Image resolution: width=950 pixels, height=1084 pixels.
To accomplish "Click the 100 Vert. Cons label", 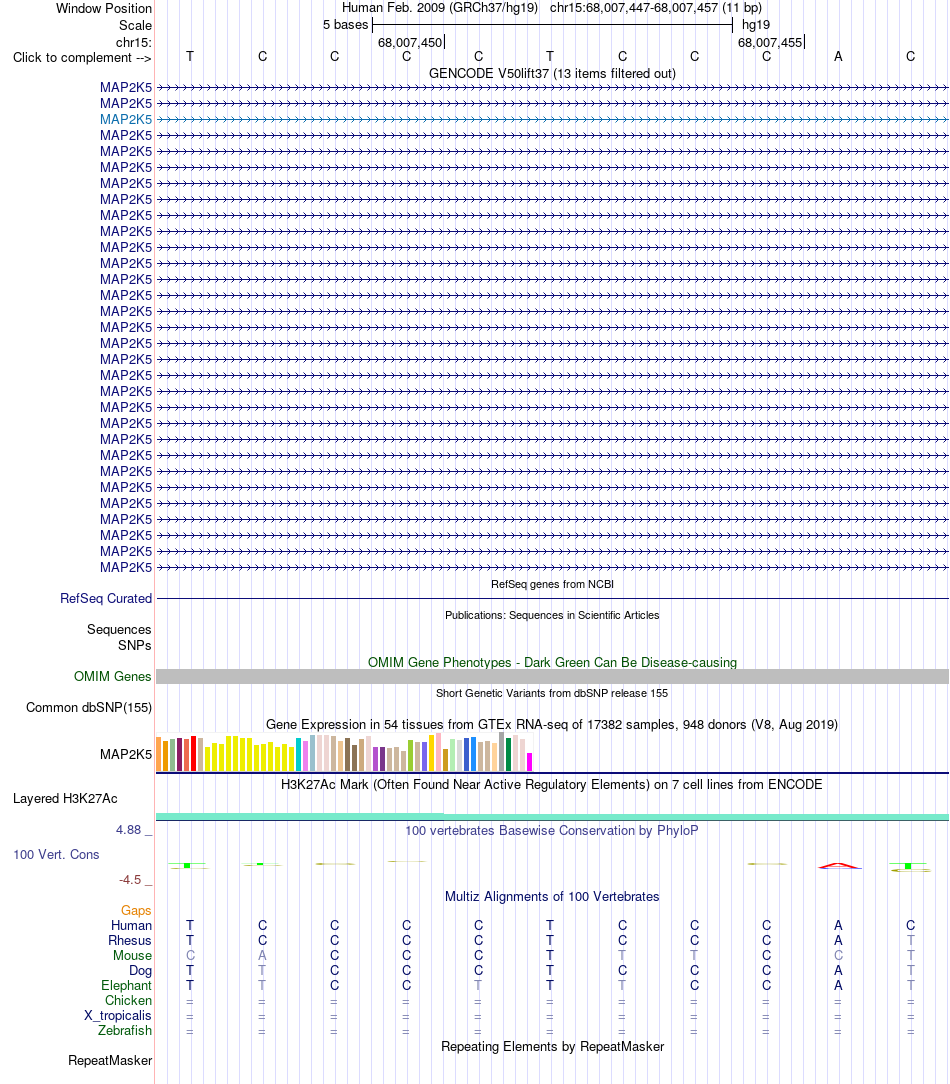I will pyautogui.click(x=56, y=854).
